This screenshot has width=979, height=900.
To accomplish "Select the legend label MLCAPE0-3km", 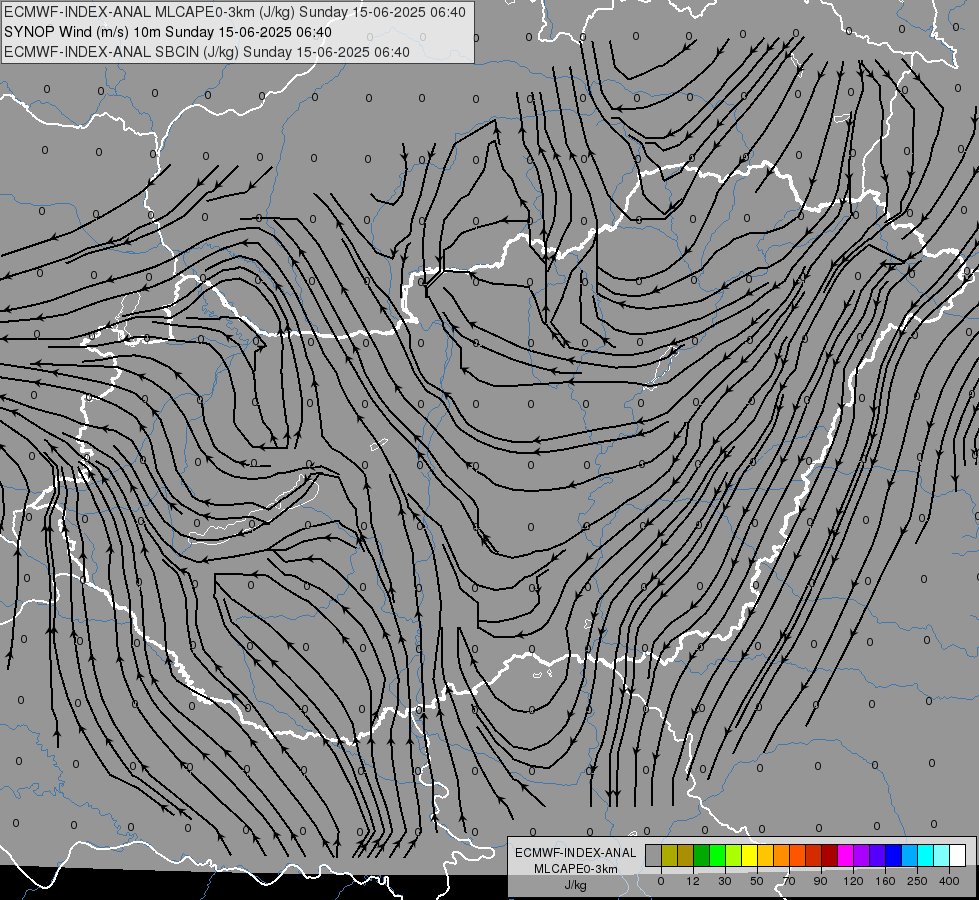I will [x=576, y=869].
